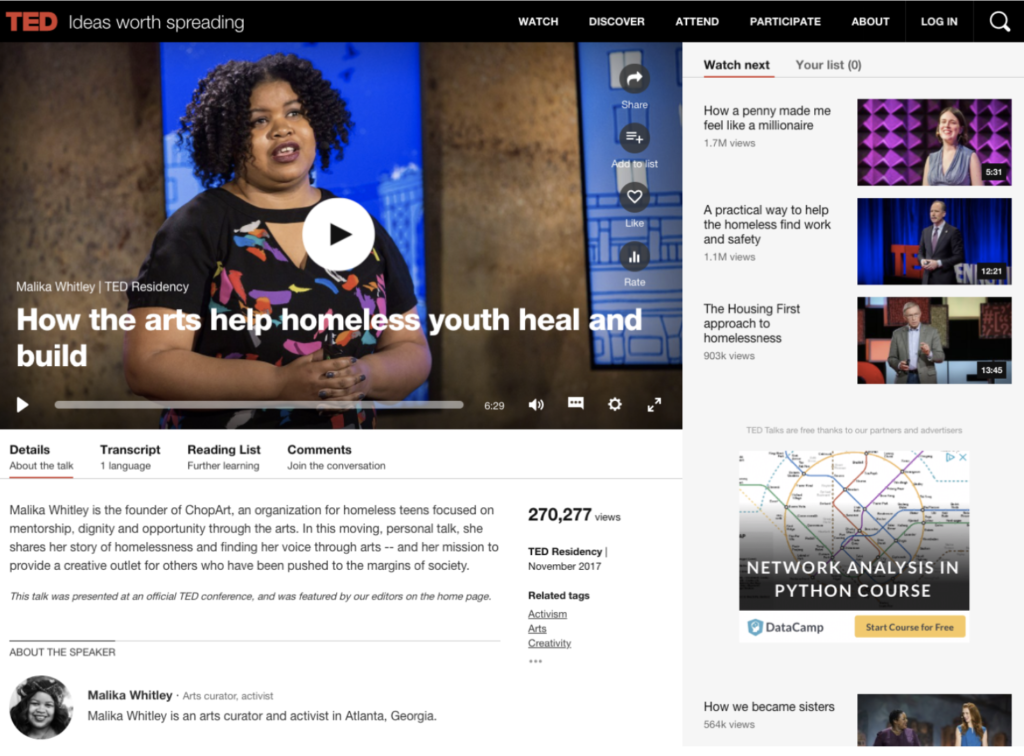This screenshot has height=756, width=1024.
Task: Expand more related tags ellipsis
Action: (x=535, y=661)
